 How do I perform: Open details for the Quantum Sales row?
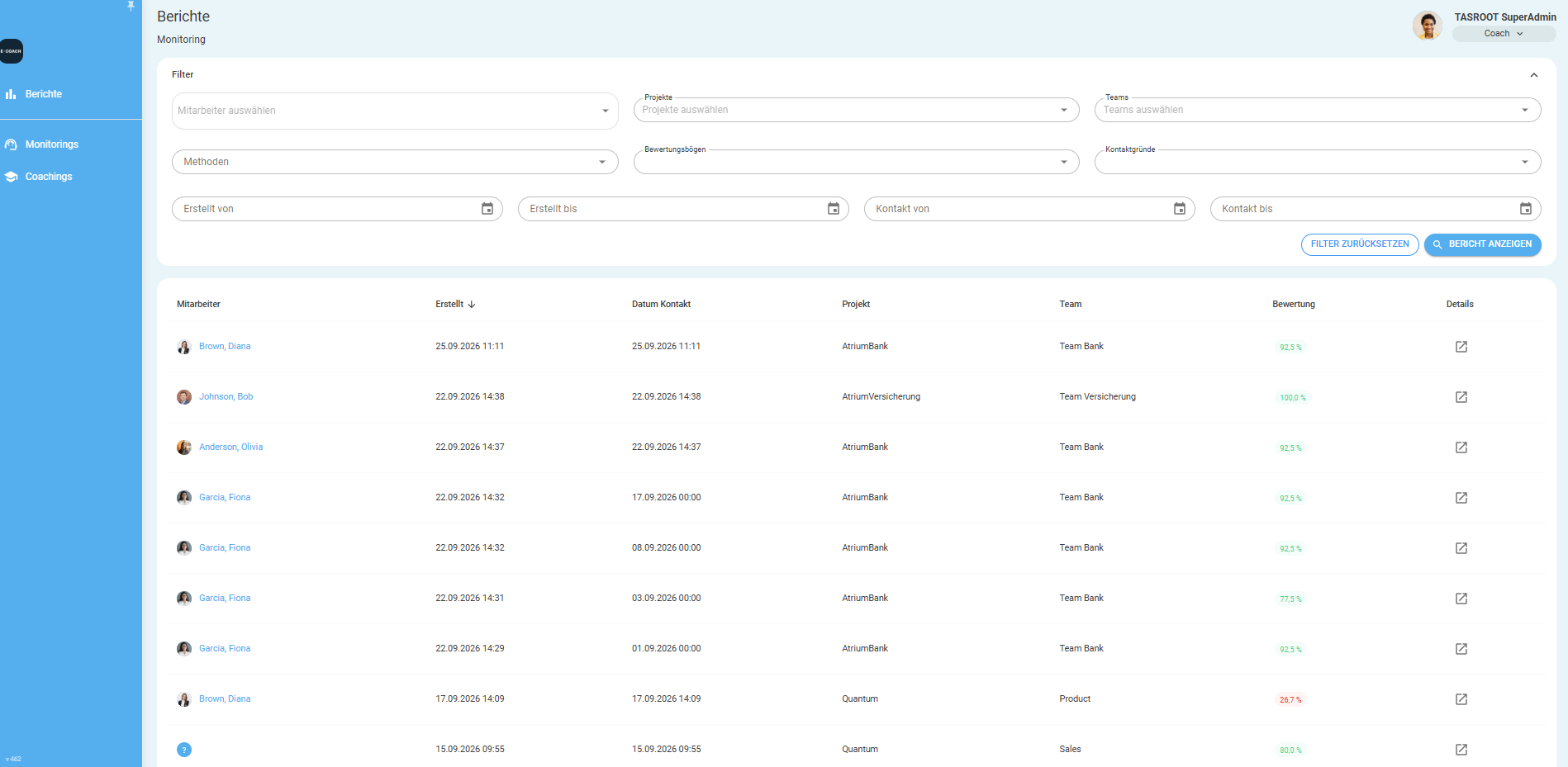1461,750
